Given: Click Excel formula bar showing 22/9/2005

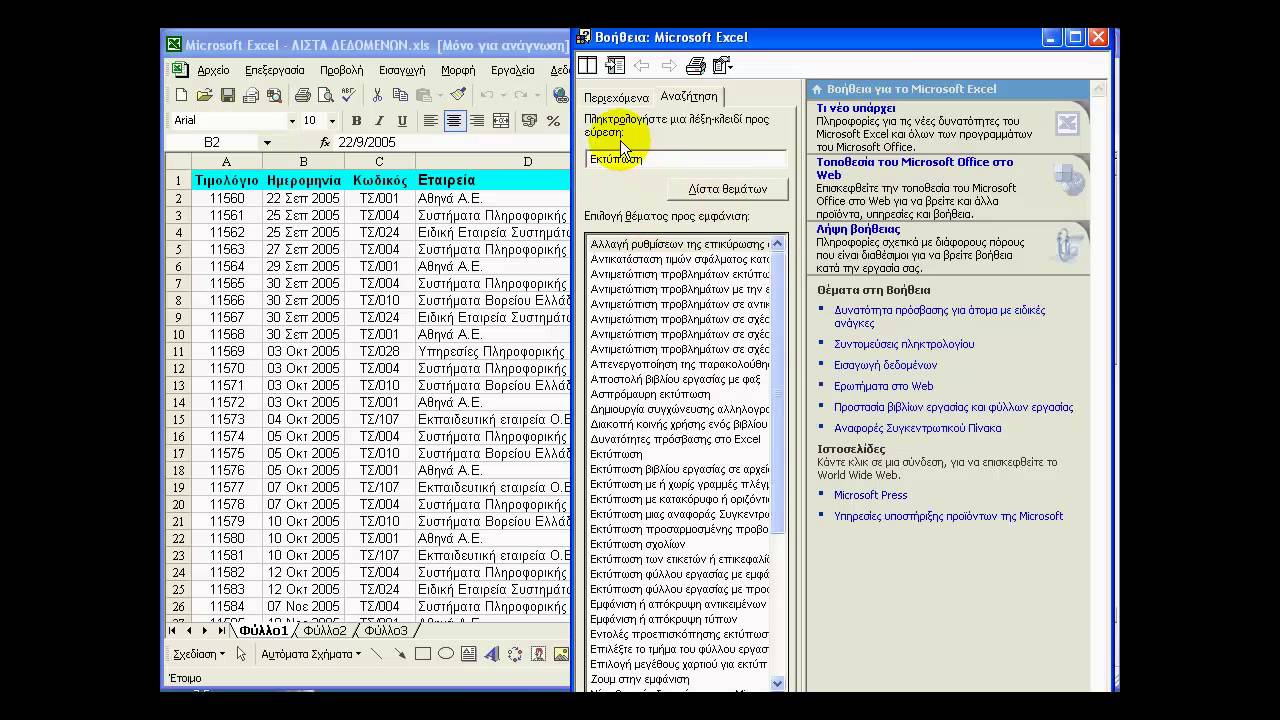Looking at the screenshot, I should [452, 142].
